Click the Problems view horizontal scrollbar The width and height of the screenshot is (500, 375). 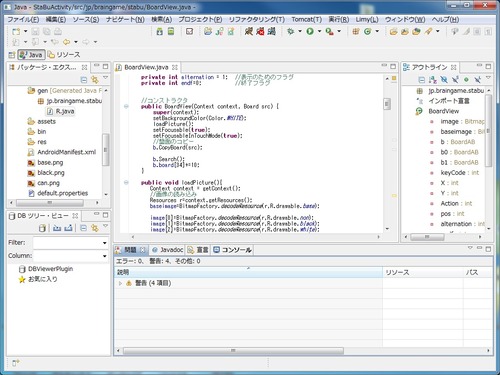coord(233,351)
